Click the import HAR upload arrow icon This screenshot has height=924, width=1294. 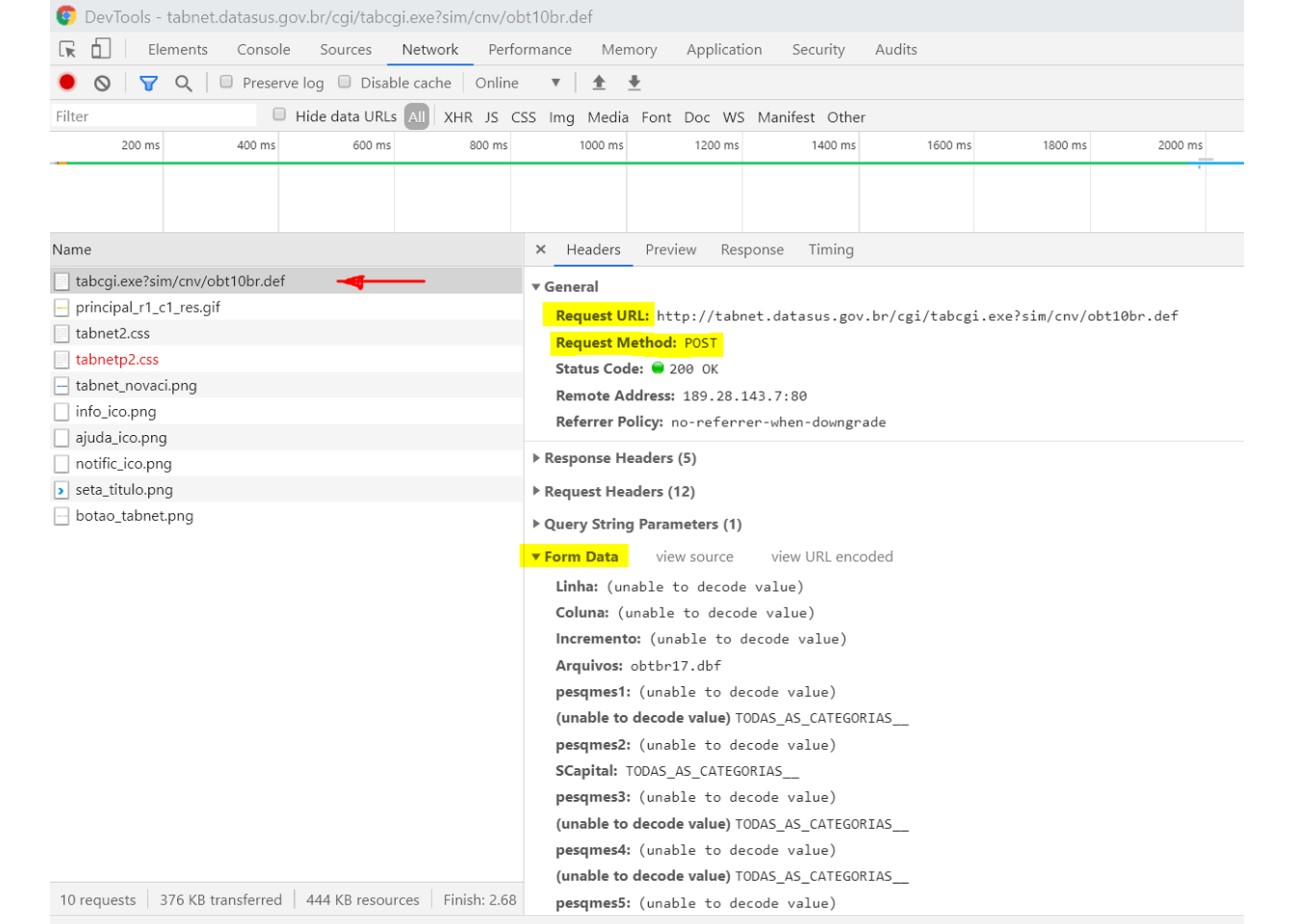pos(599,83)
